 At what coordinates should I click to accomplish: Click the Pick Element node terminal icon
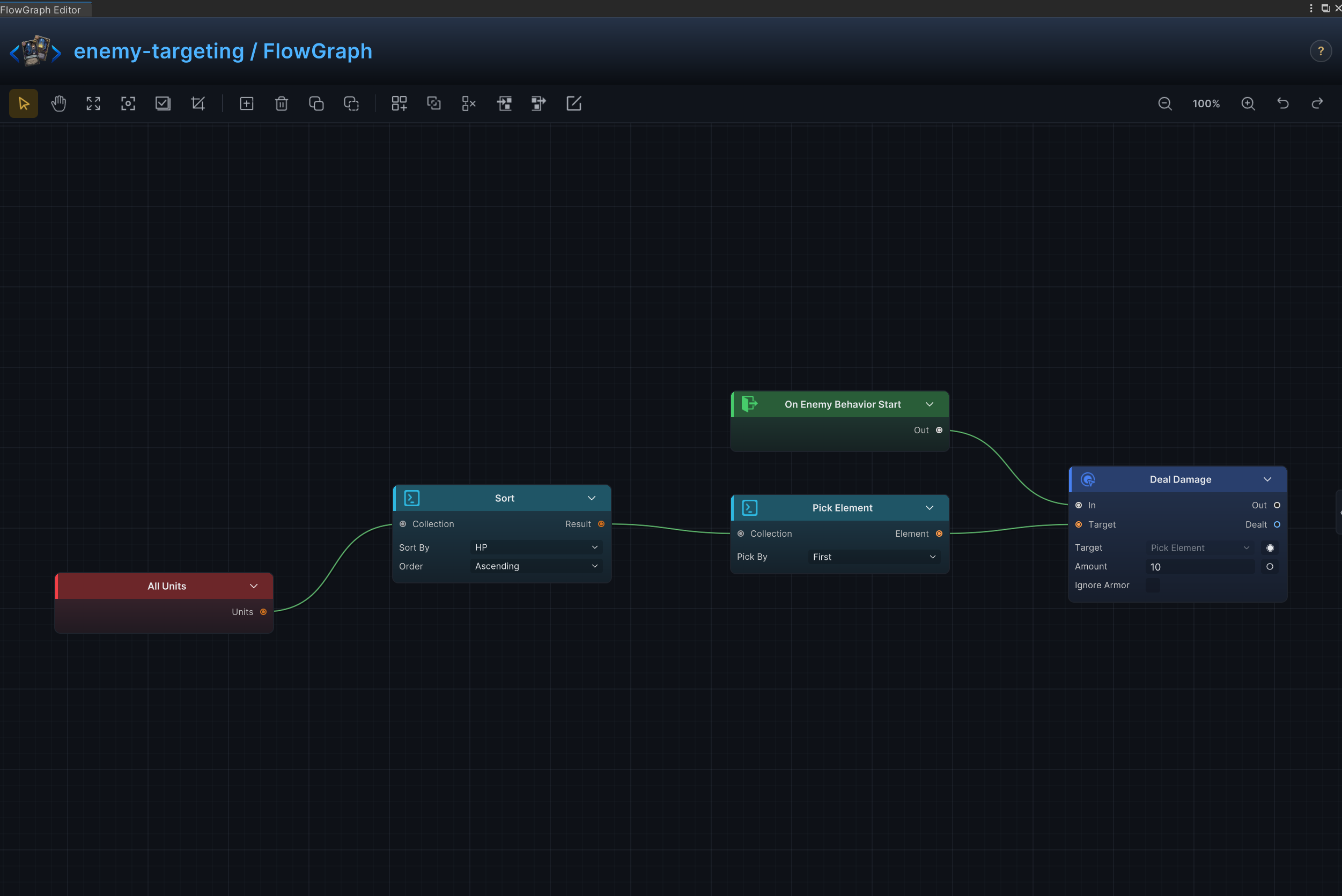749,508
